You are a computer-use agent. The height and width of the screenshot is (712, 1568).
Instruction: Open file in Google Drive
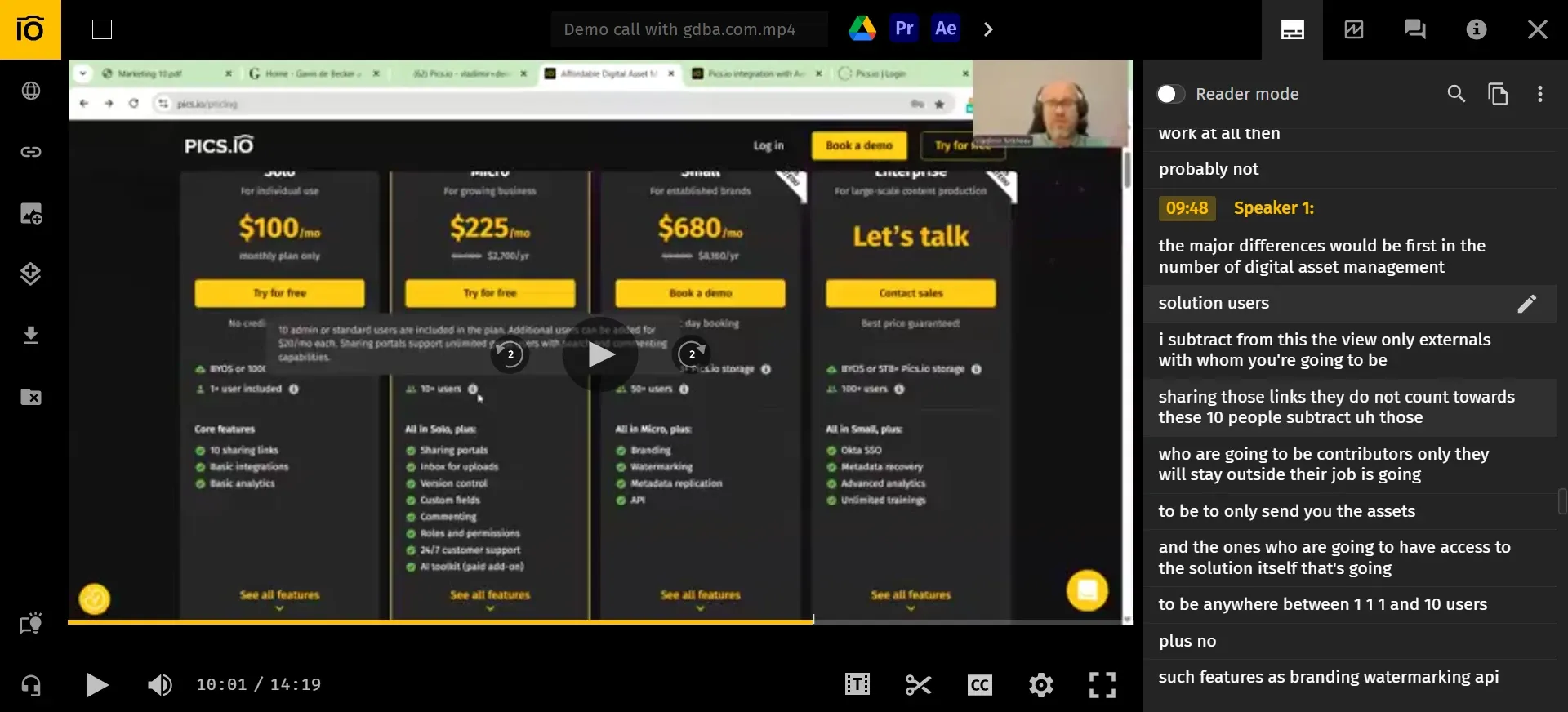[862, 29]
